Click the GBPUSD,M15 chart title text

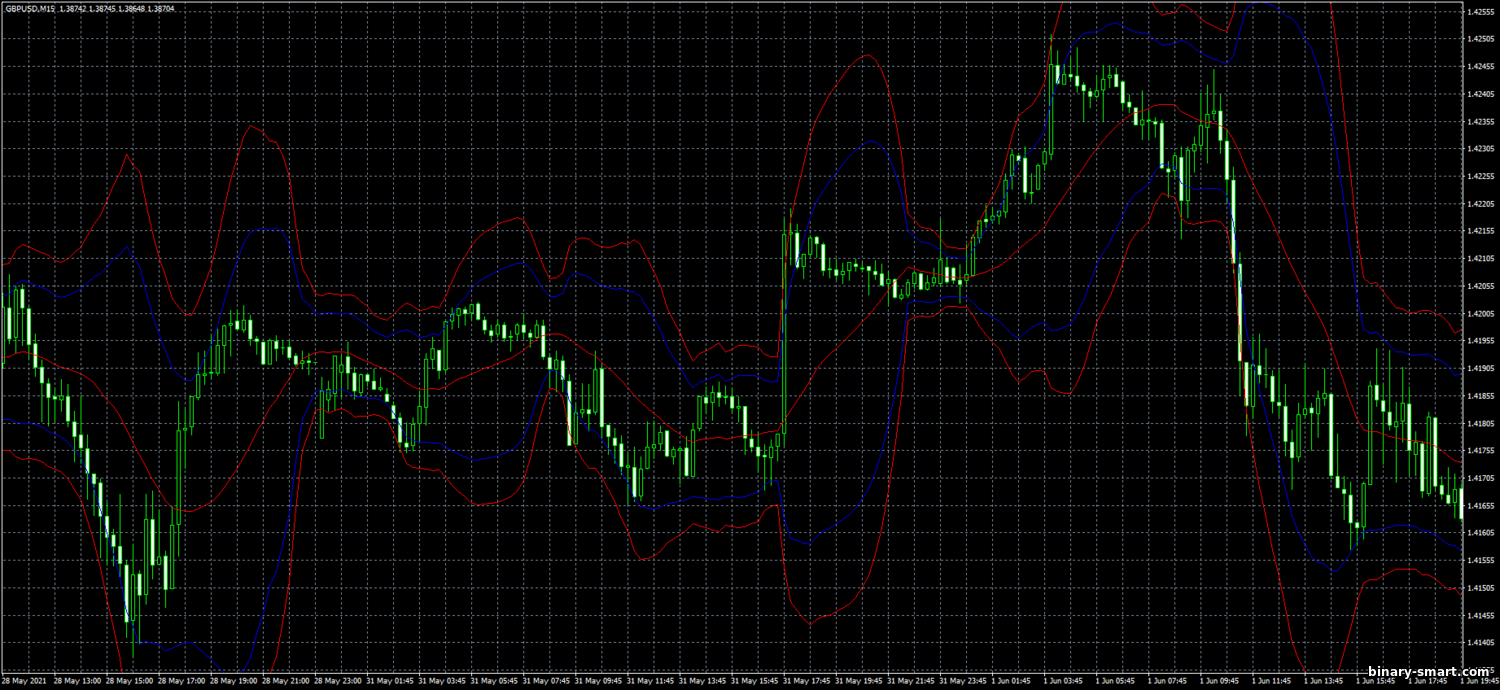coord(30,8)
